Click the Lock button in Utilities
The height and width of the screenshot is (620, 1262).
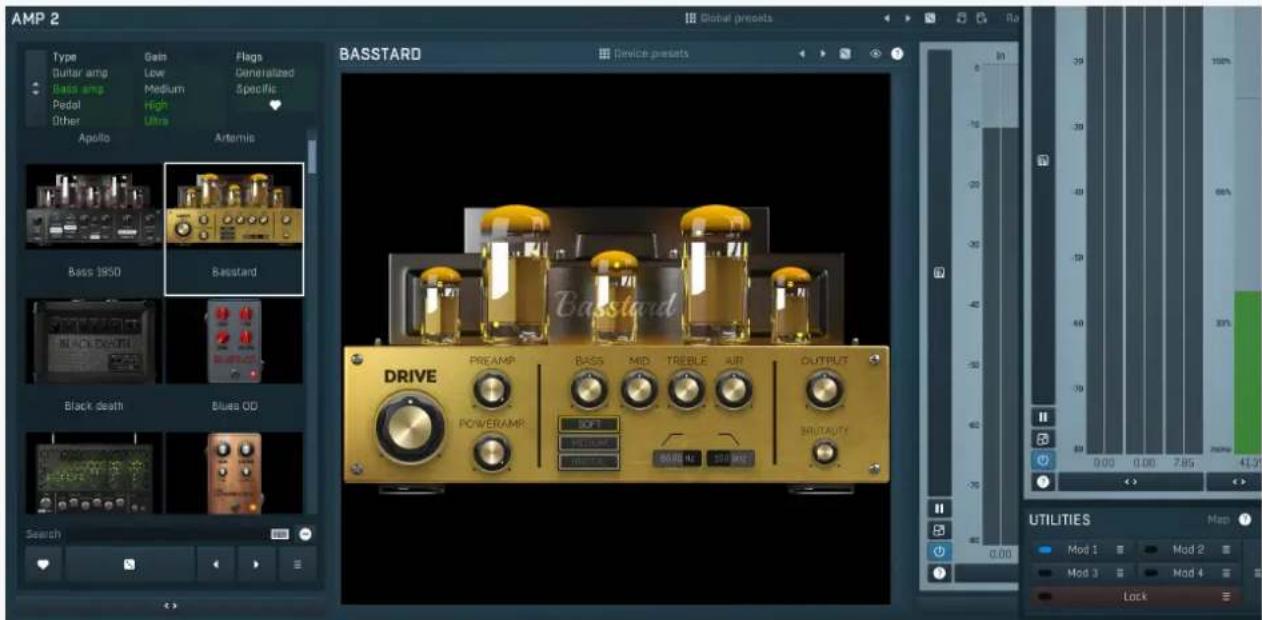1136,597
